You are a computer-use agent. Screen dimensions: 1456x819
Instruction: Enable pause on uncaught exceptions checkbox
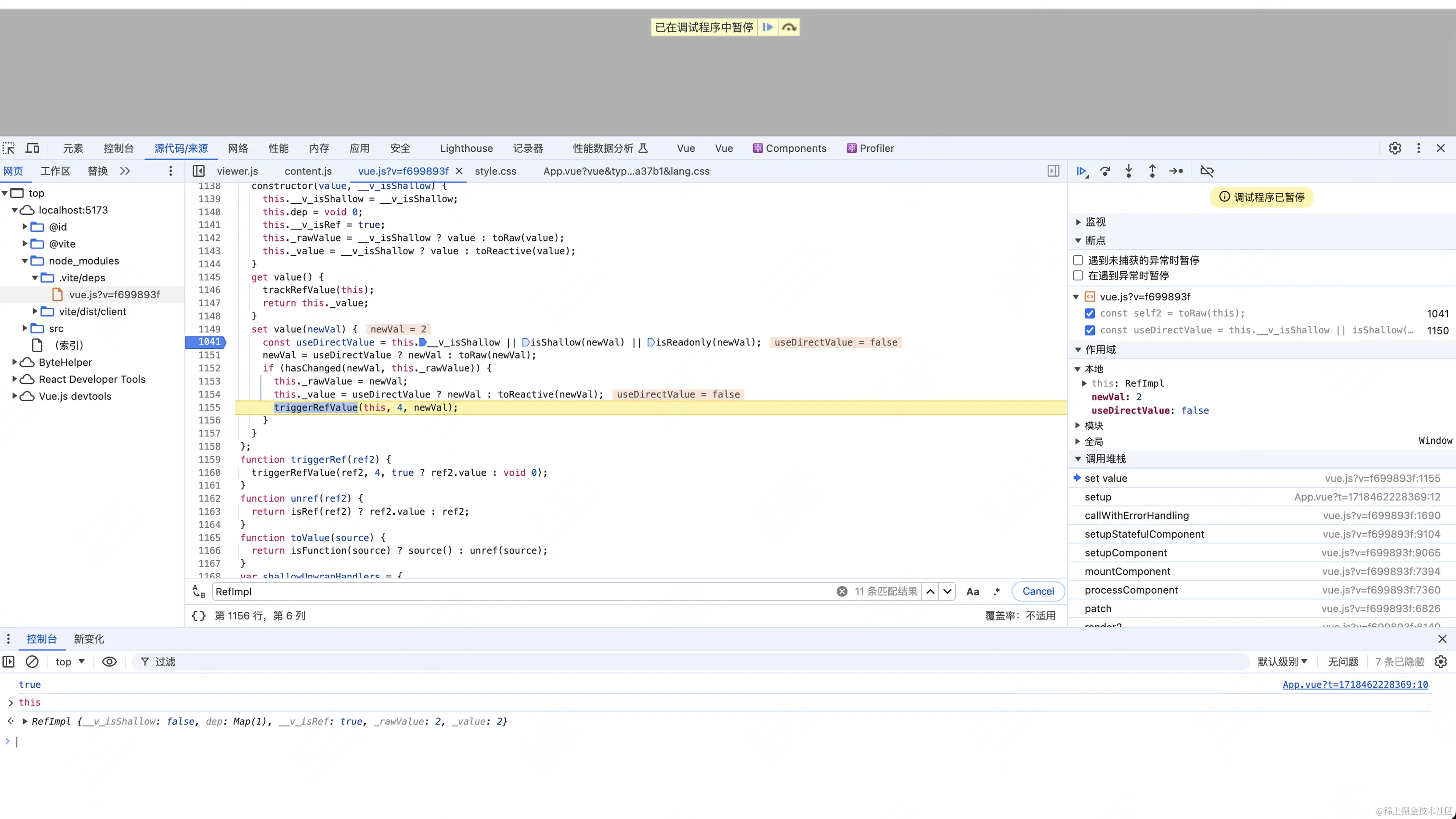pyautogui.click(x=1078, y=260)
